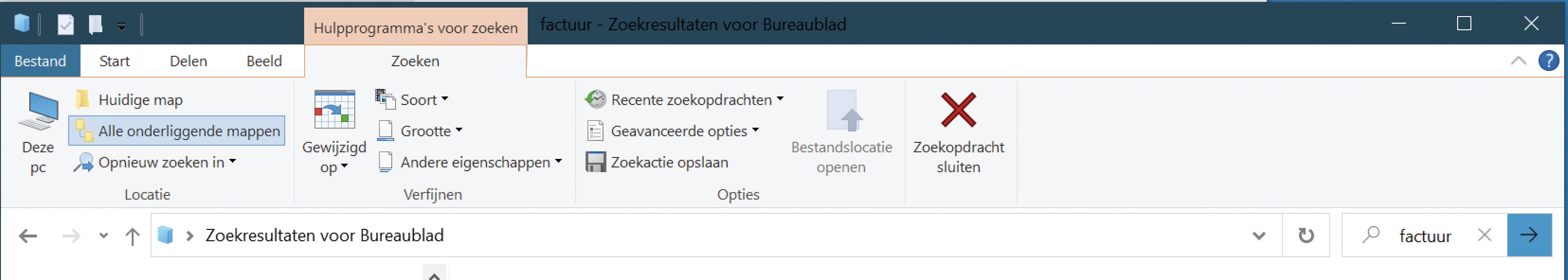Click the blue search go arrow
The image size is (1568, 280).
[1528, 235]
